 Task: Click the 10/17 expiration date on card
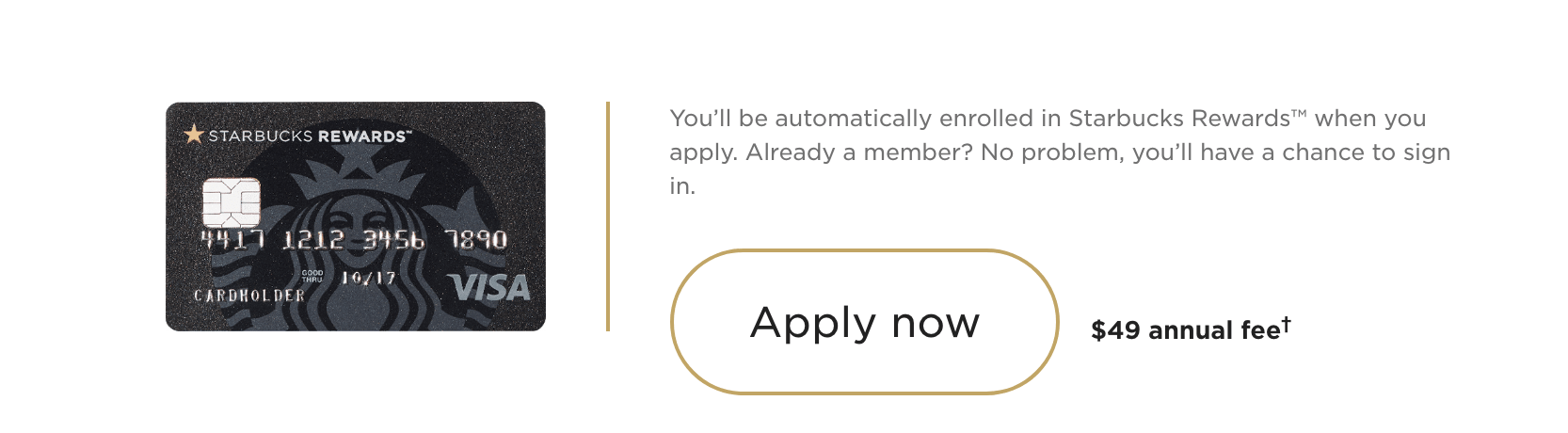pos(368,278)
